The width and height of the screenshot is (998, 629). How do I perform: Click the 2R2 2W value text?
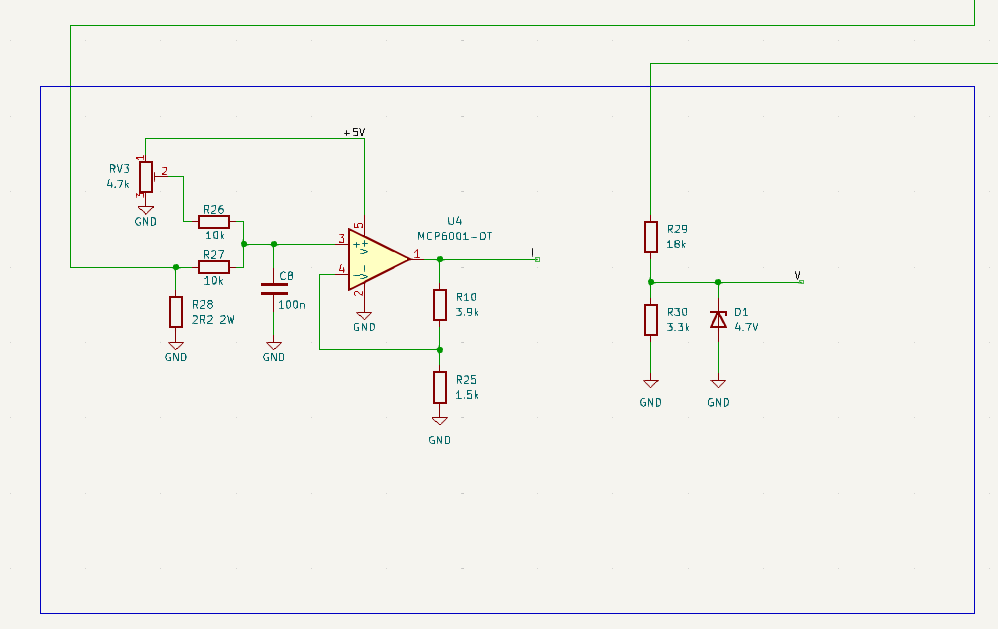(214, 320)
